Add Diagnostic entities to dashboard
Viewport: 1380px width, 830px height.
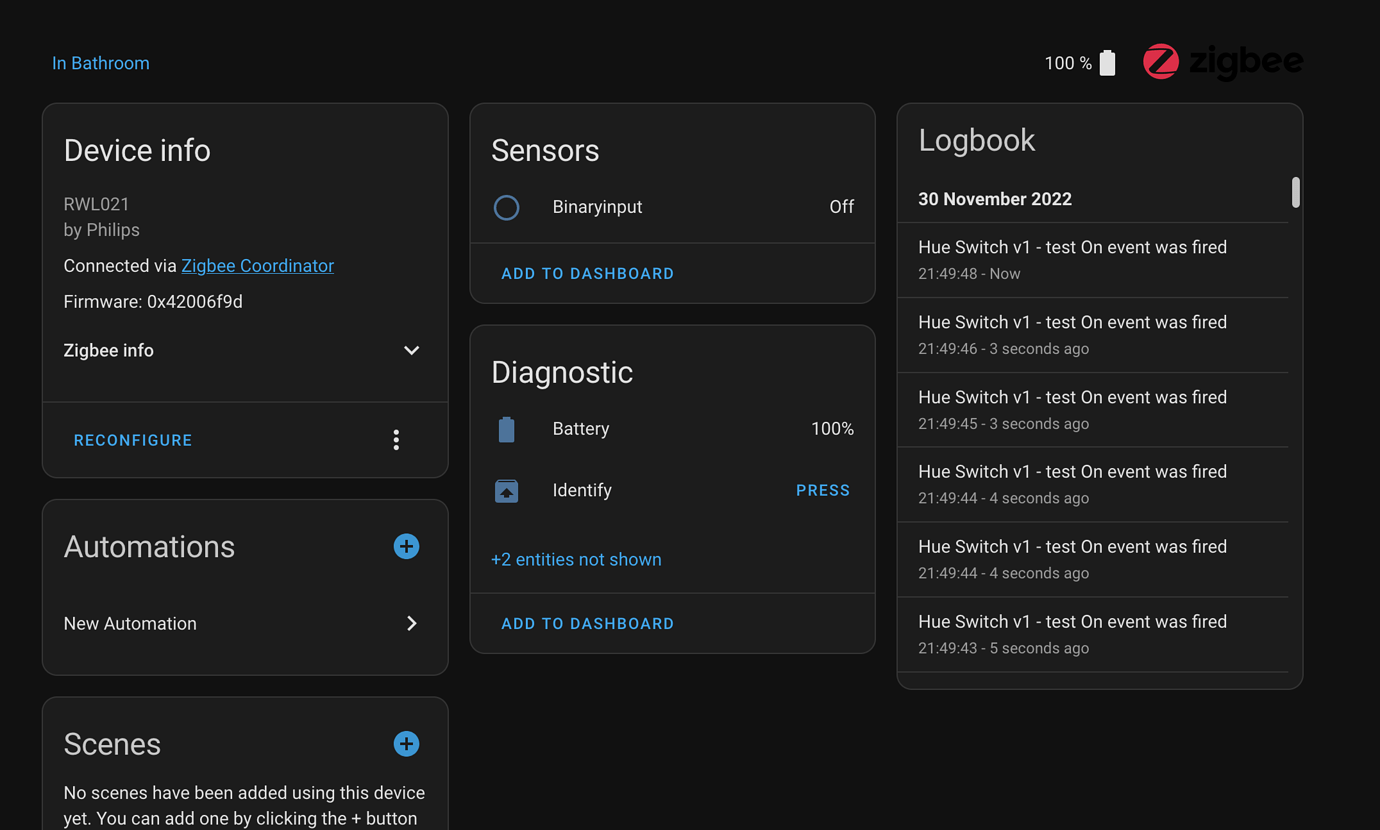[587, 622]
